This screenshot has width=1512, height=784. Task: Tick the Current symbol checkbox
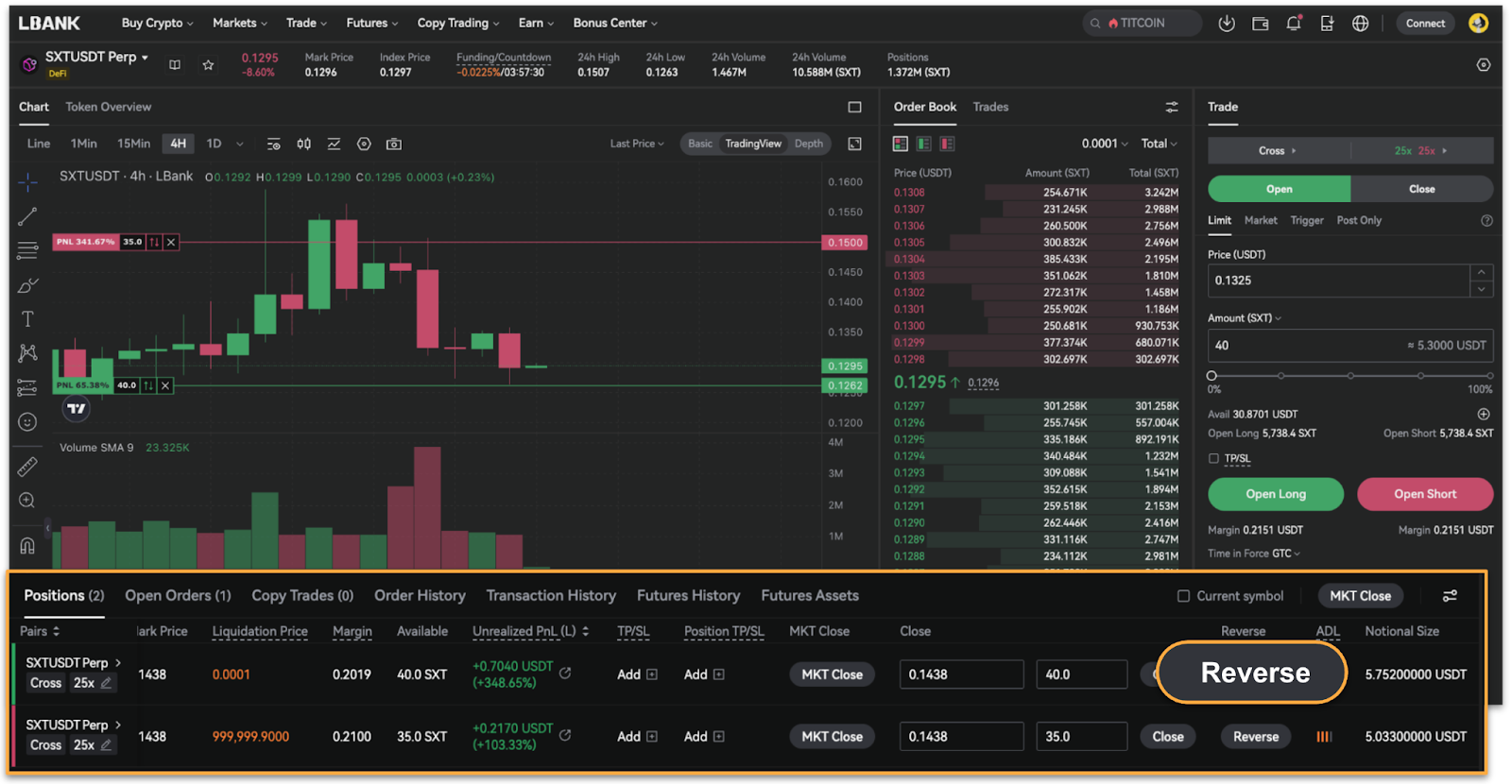pyautogui.click(x=1183, y=596)
